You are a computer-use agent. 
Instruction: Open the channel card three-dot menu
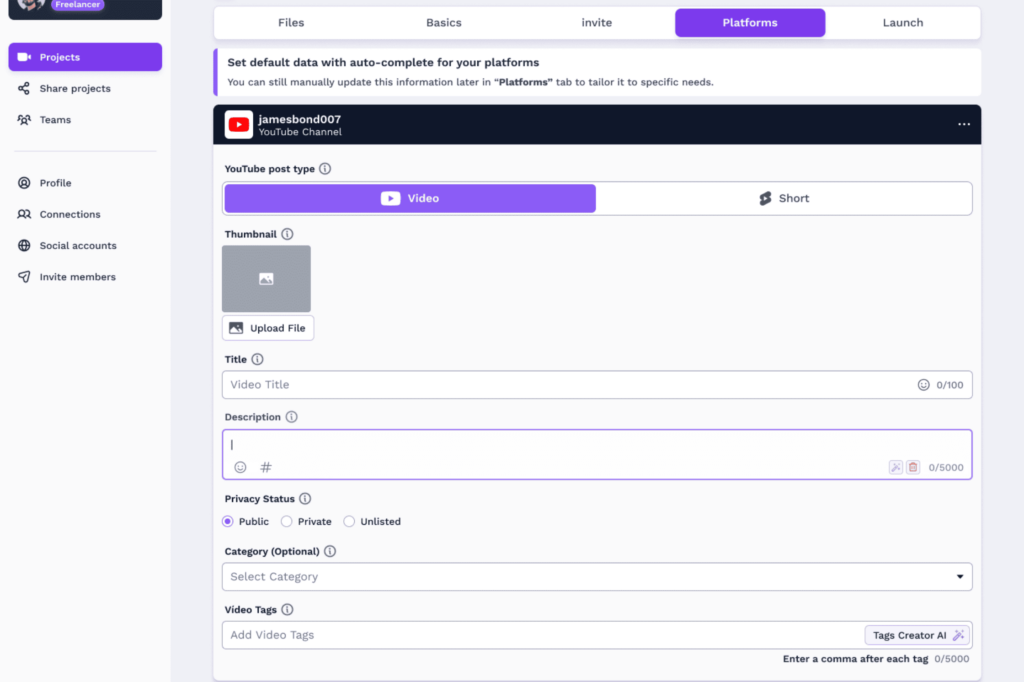pyautogui.click(x=963, y=124)
